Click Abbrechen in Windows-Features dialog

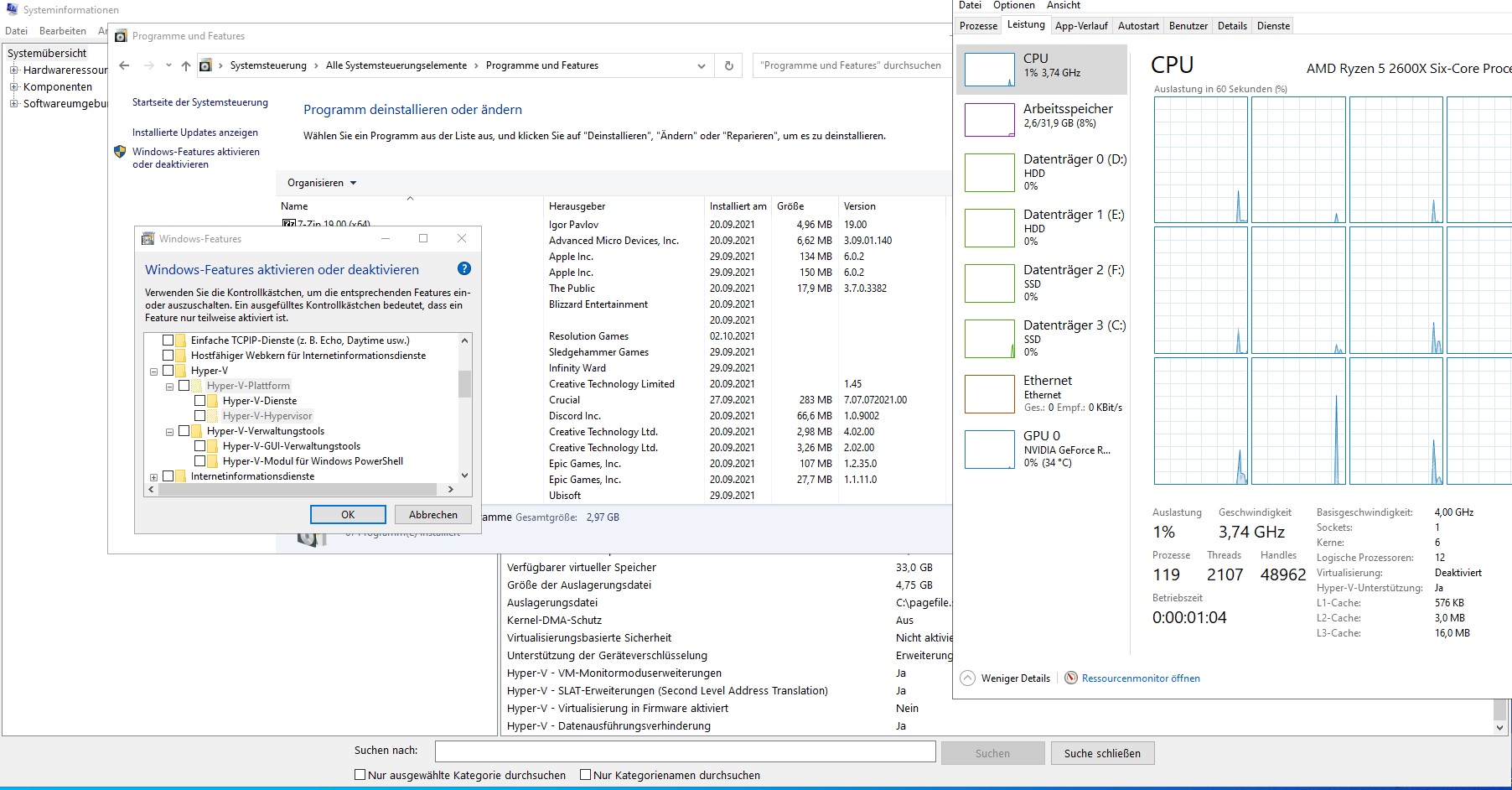tap(433, 515)
